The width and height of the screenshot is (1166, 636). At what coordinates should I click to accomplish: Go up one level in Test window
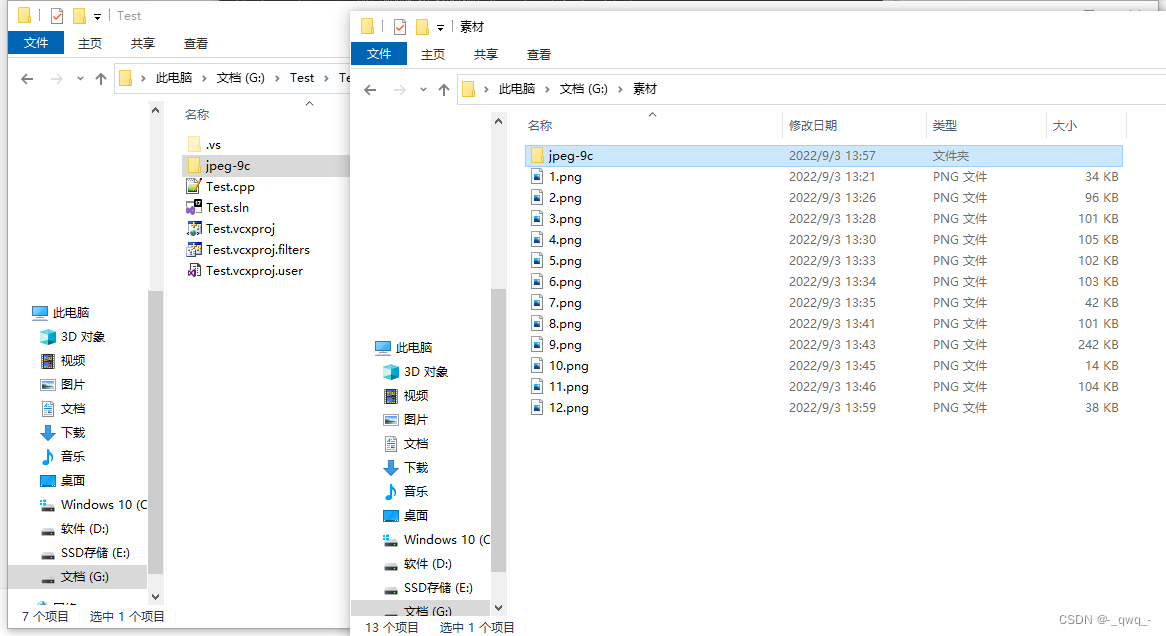tap(101, 78)
